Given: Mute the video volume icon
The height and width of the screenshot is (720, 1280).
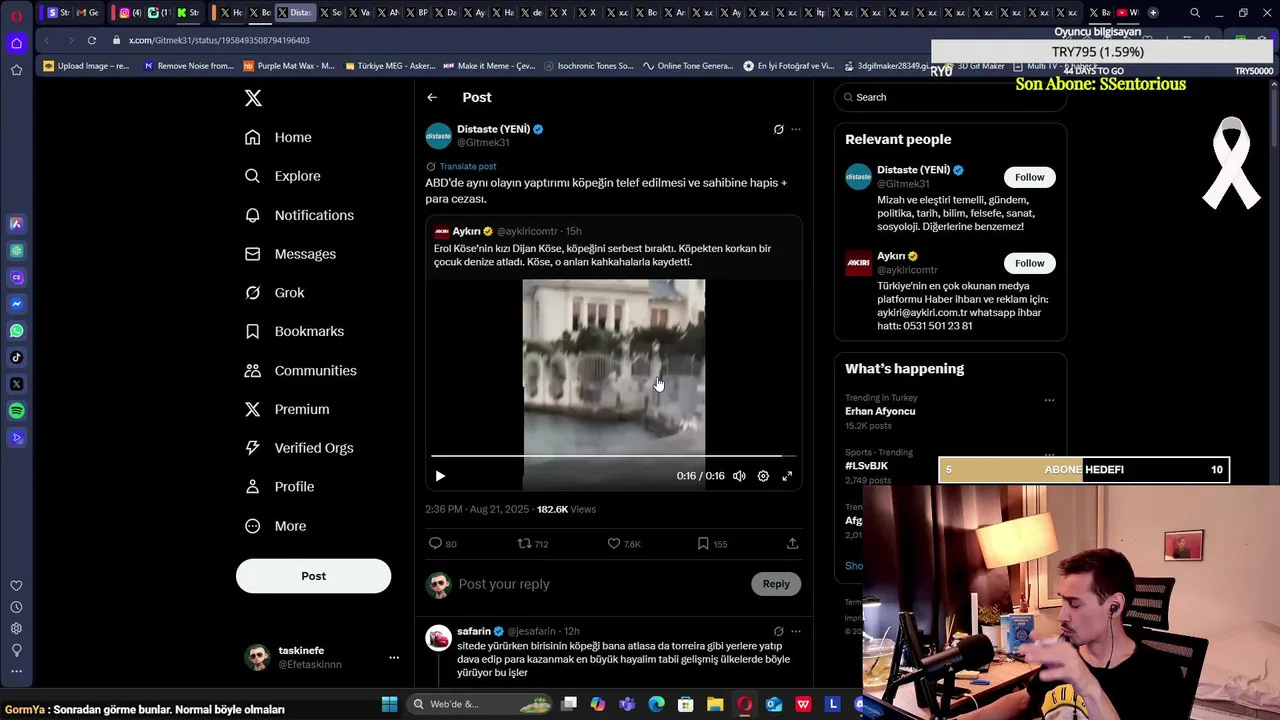Looking at the screenshot, I should coord(739,476).
